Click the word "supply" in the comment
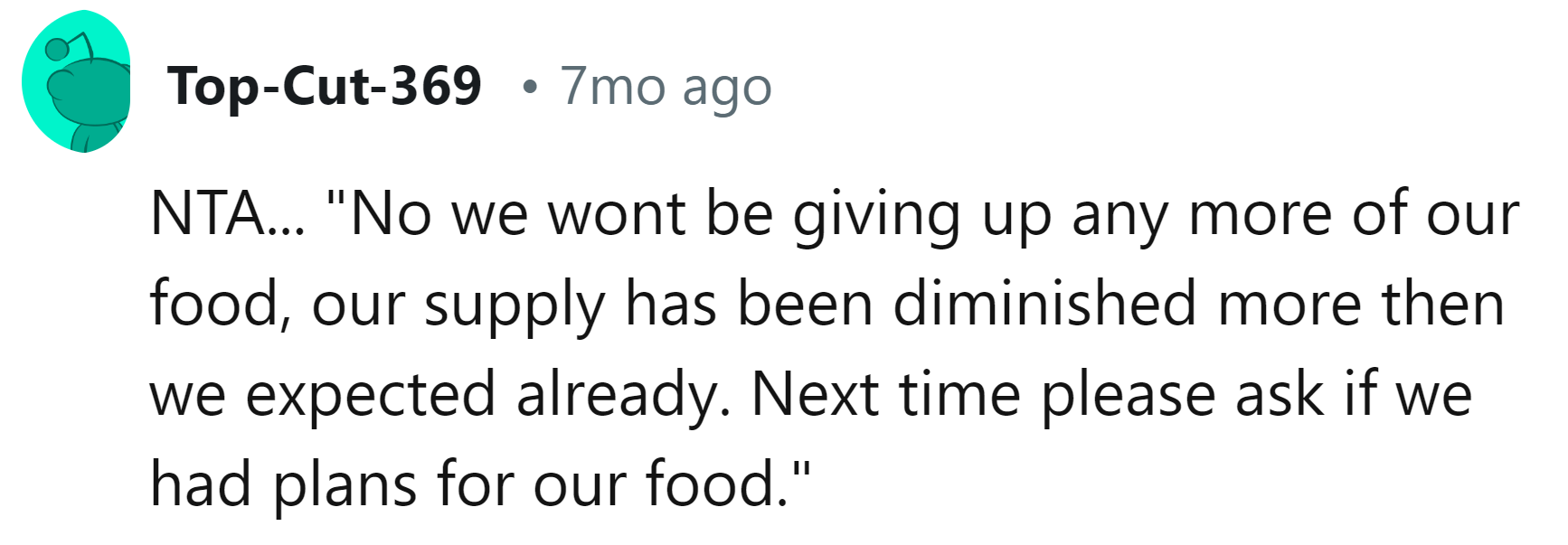 (x=515, y=307)
